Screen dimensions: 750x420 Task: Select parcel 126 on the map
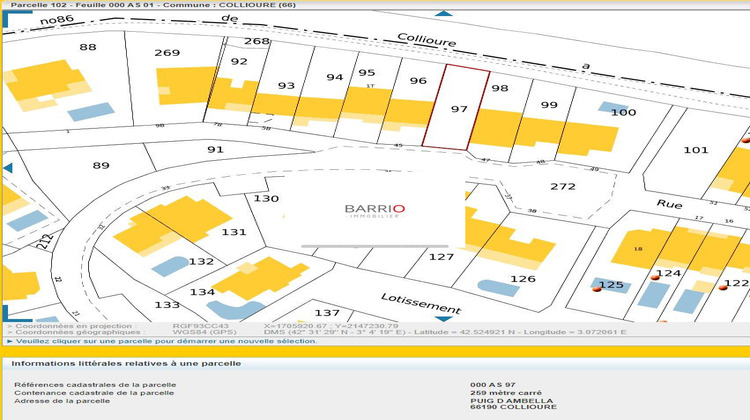pos(523,279)
